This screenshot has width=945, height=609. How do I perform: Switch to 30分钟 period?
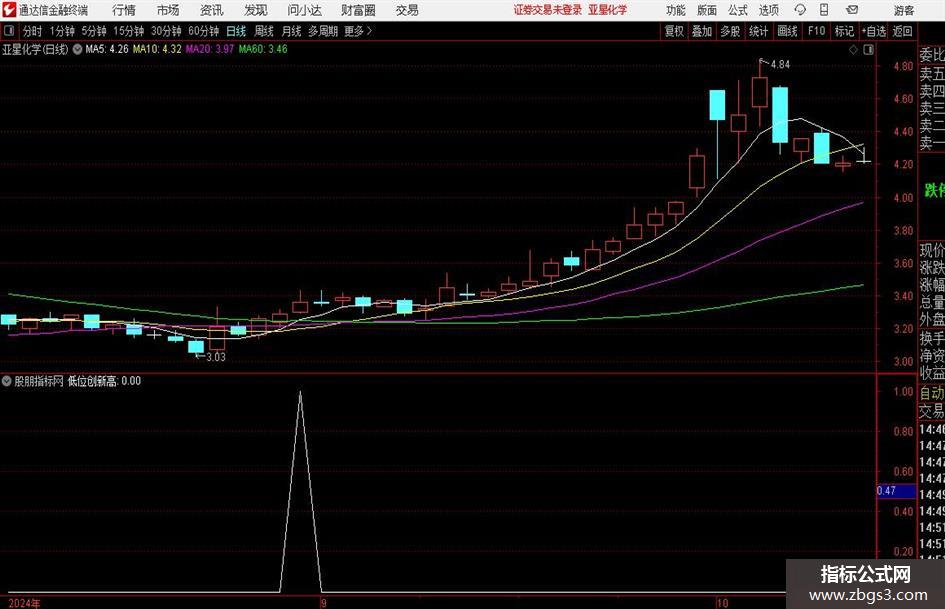[x=166, y=31]
